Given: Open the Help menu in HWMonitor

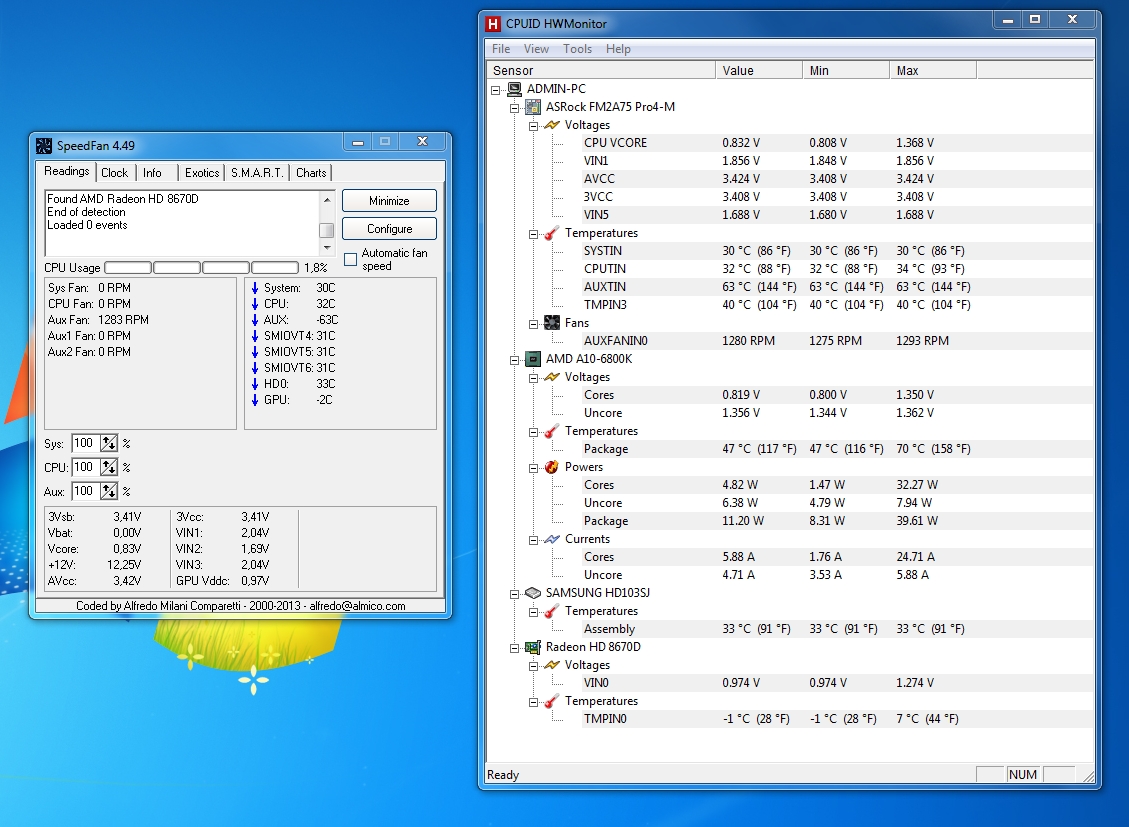Looking at the screenshot, I should (618, 48).
